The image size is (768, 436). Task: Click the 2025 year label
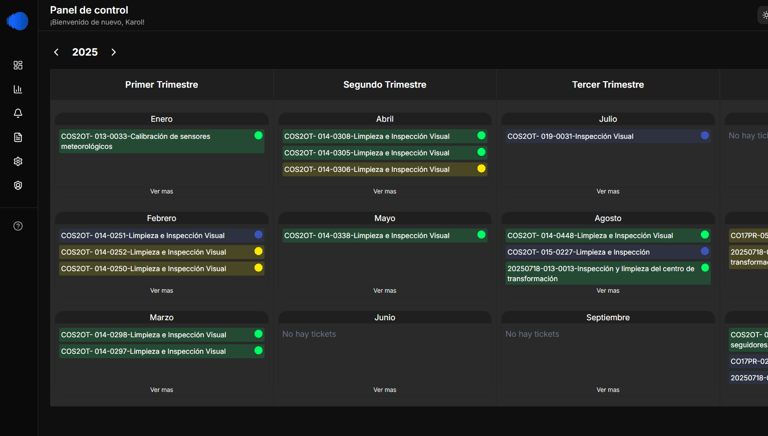(85, 52)
